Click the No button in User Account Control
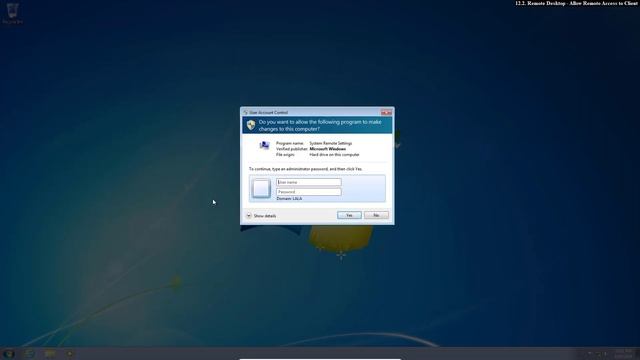The width and height of the screenshot is (640, 360). (x=376, y=215)
